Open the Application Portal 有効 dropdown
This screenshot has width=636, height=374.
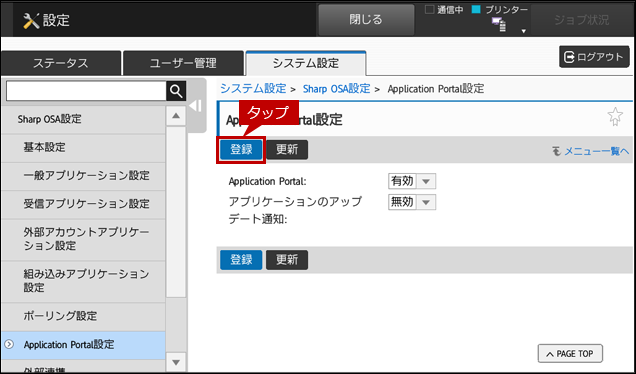point(412,181)
